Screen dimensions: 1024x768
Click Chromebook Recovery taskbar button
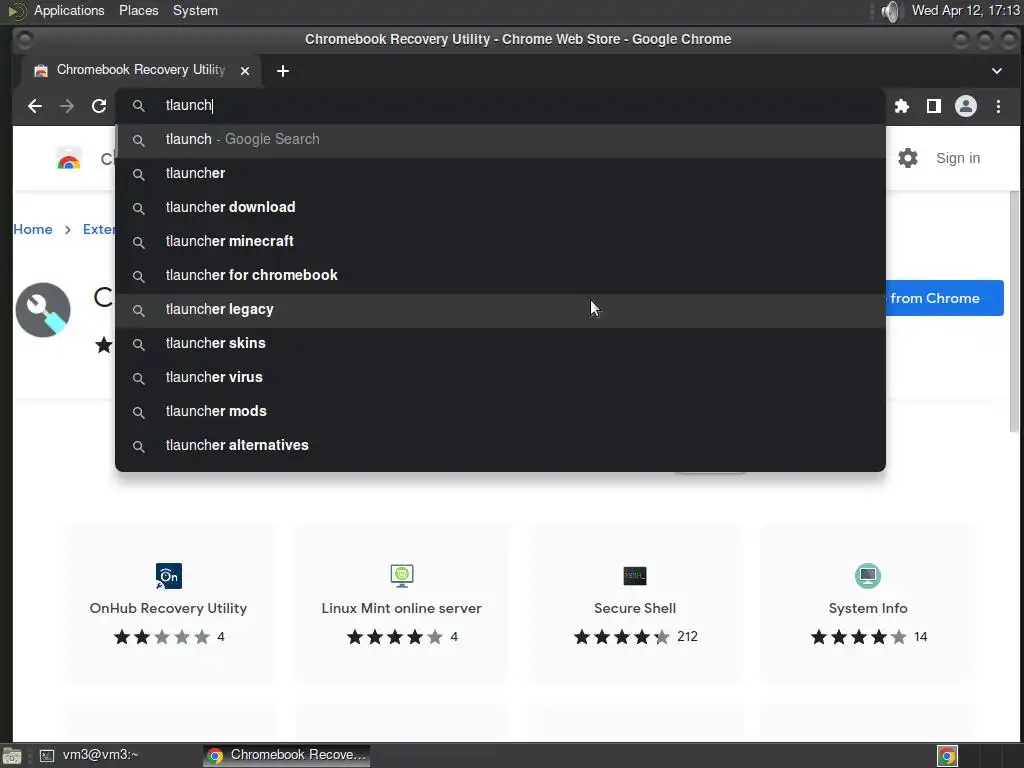click(x=286, y=756)
